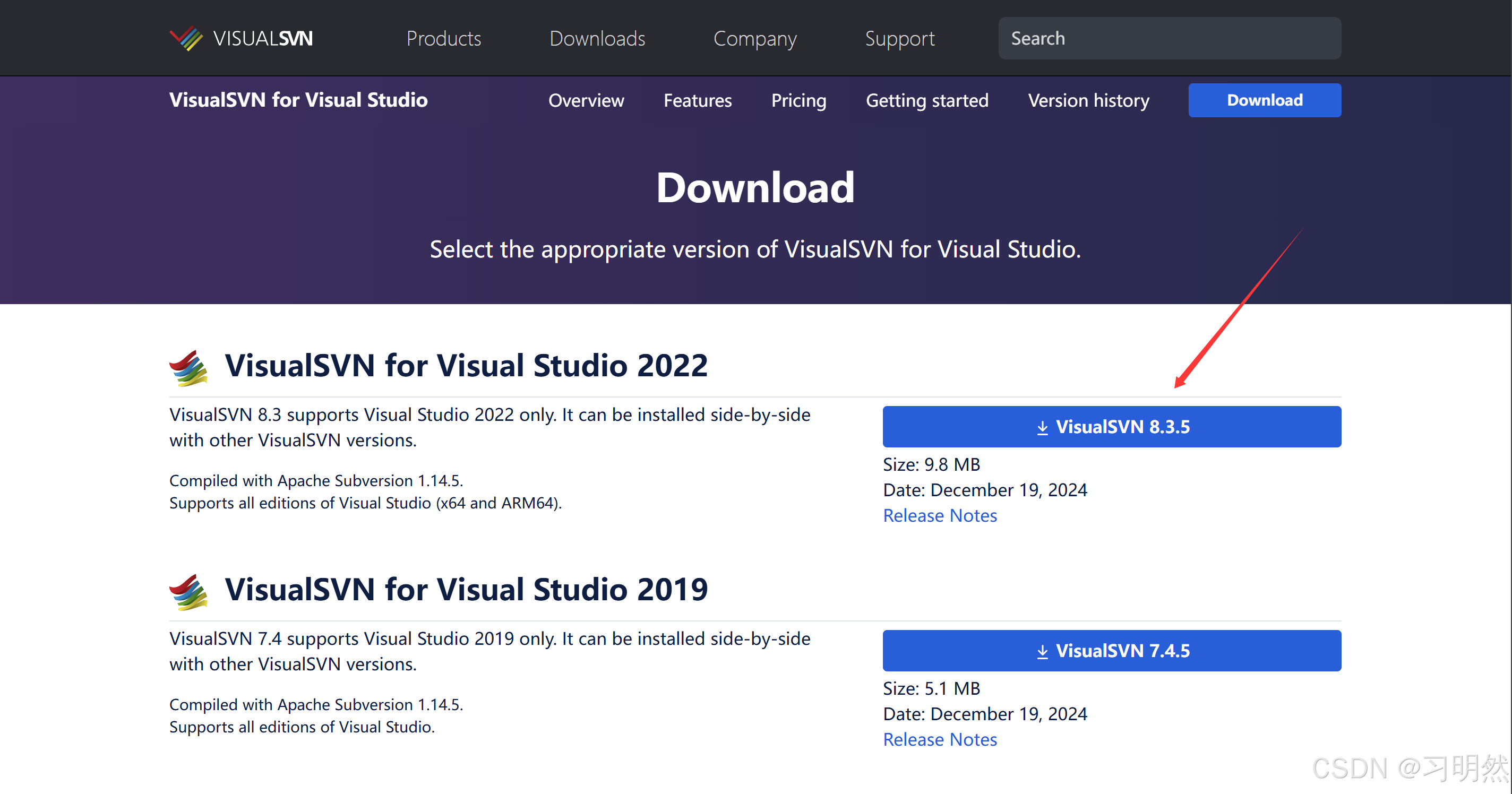Go to the Features tab
Screen dimensions: 1512x794
[x=697, y=100]
